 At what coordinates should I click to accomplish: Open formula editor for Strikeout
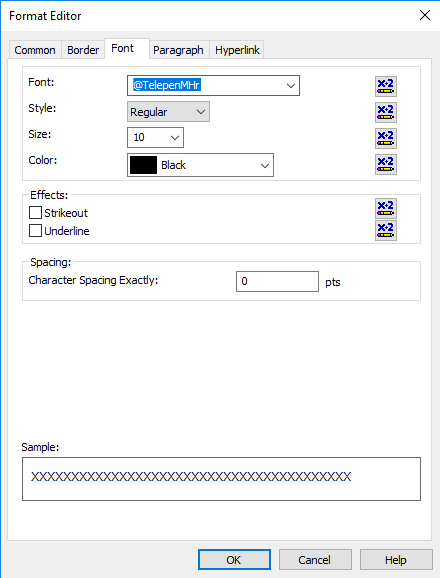386,208
